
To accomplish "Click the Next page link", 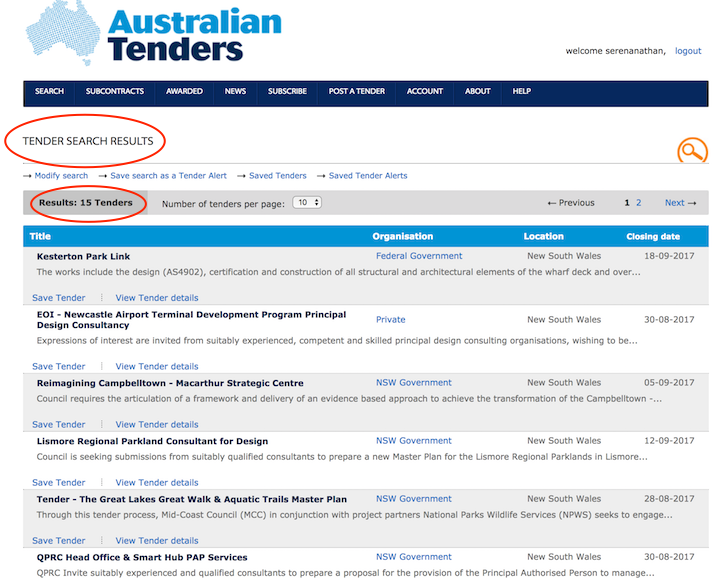I will pyautogui.click(x=681, y=203).
